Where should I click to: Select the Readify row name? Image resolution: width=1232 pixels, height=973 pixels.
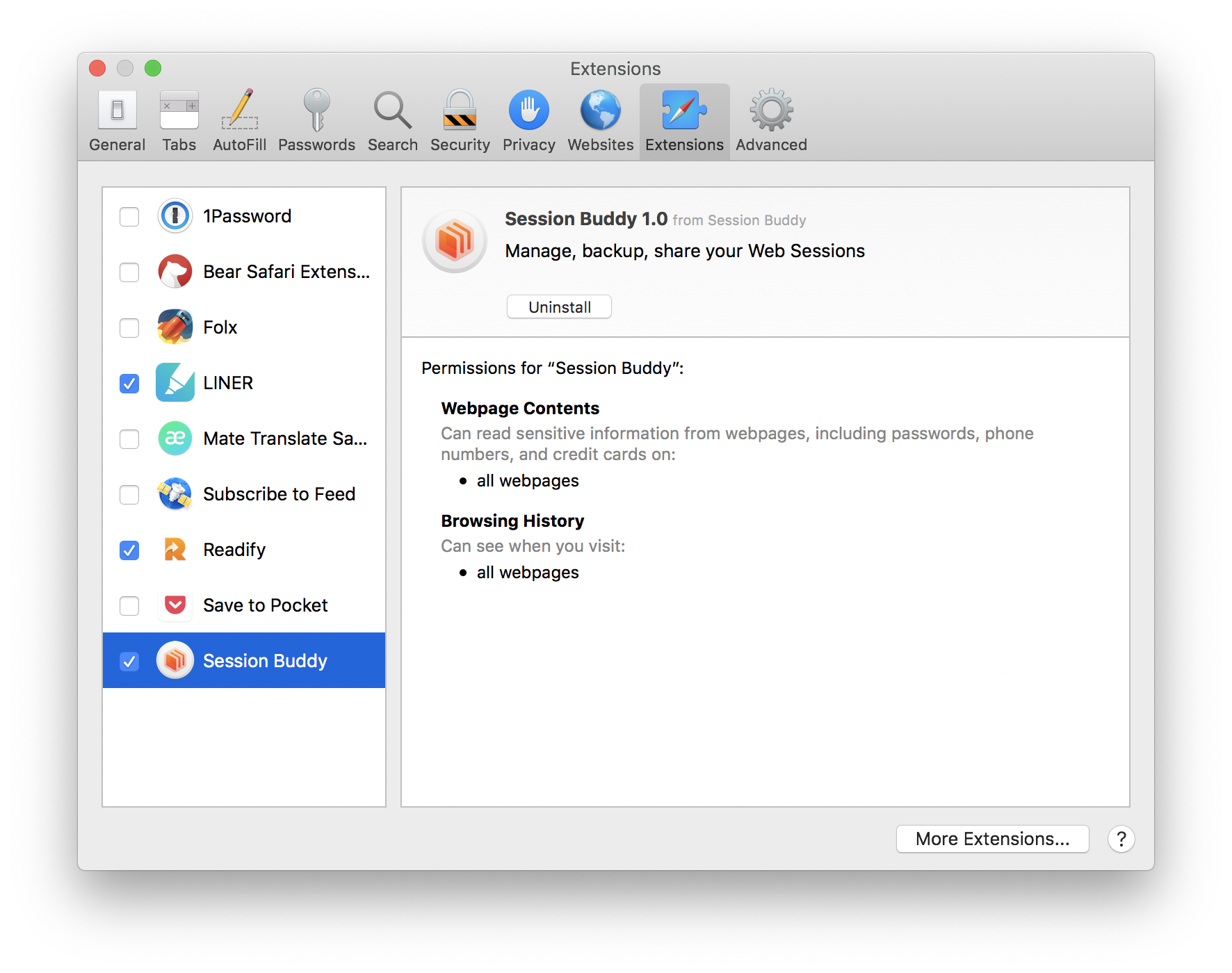[234, 550]
